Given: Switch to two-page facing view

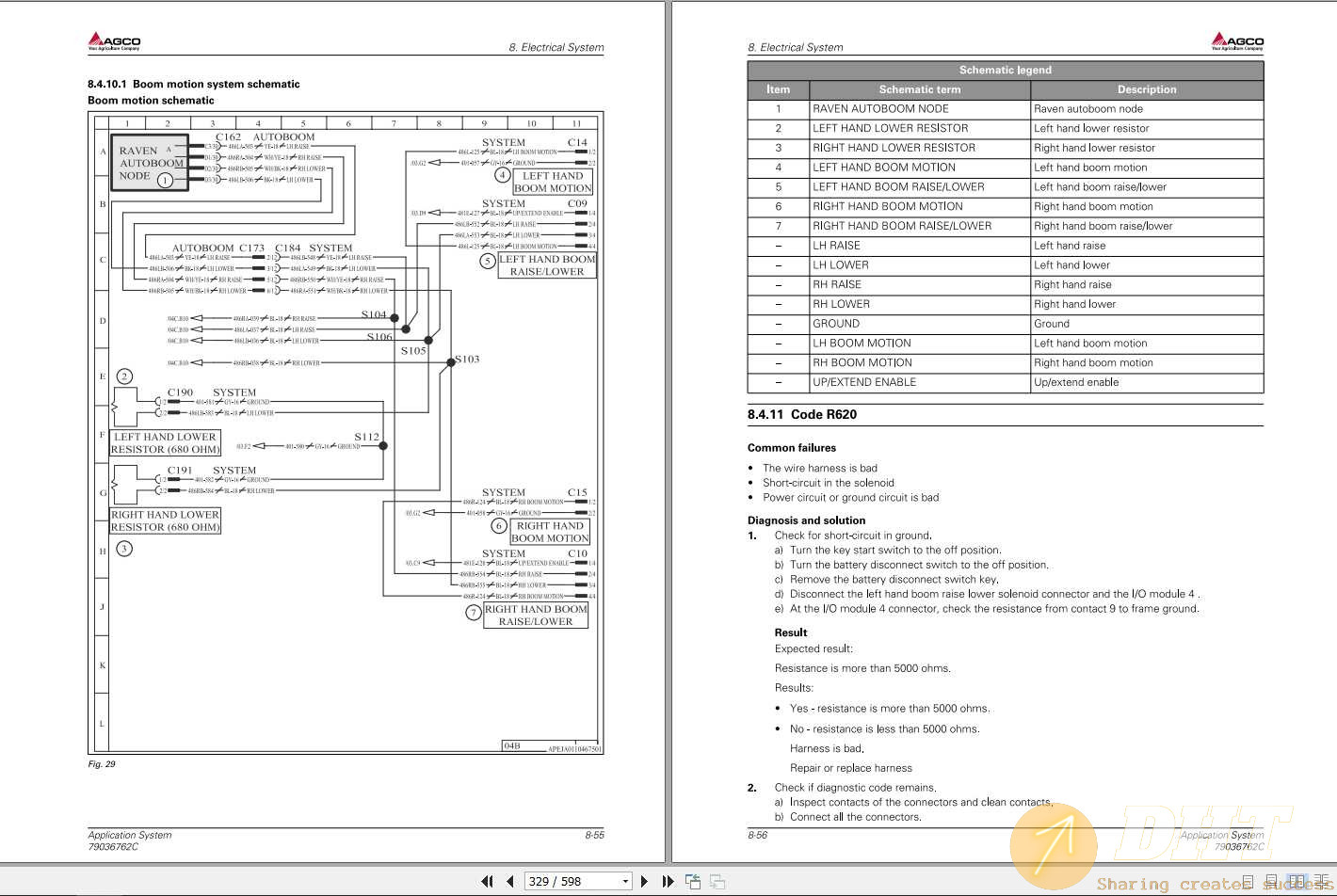Looking at the screenshot, I should tap(1297, 881).
